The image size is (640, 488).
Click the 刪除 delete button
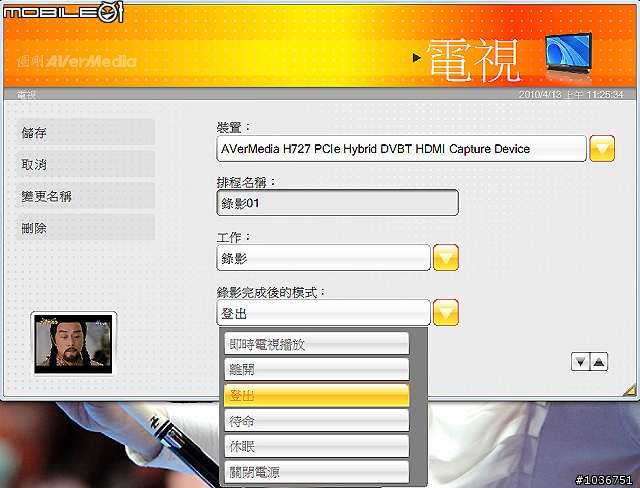(x=85, y=228)
